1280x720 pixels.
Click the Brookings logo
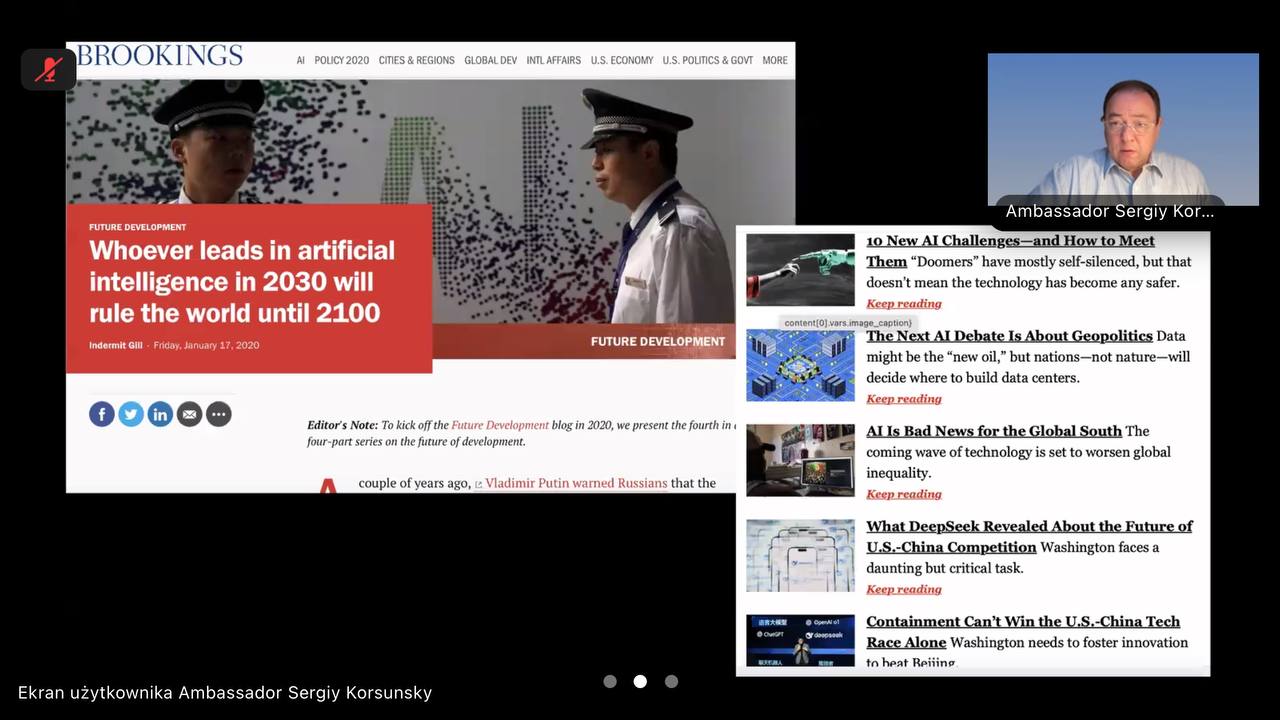tap(159, 56)
